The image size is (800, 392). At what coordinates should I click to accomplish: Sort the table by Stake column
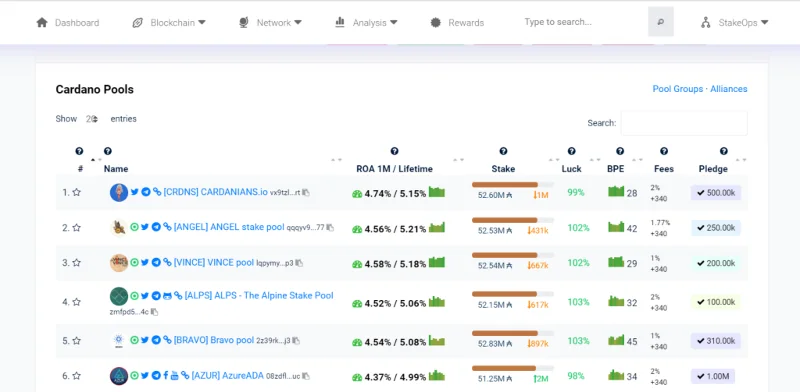point(503,169)
